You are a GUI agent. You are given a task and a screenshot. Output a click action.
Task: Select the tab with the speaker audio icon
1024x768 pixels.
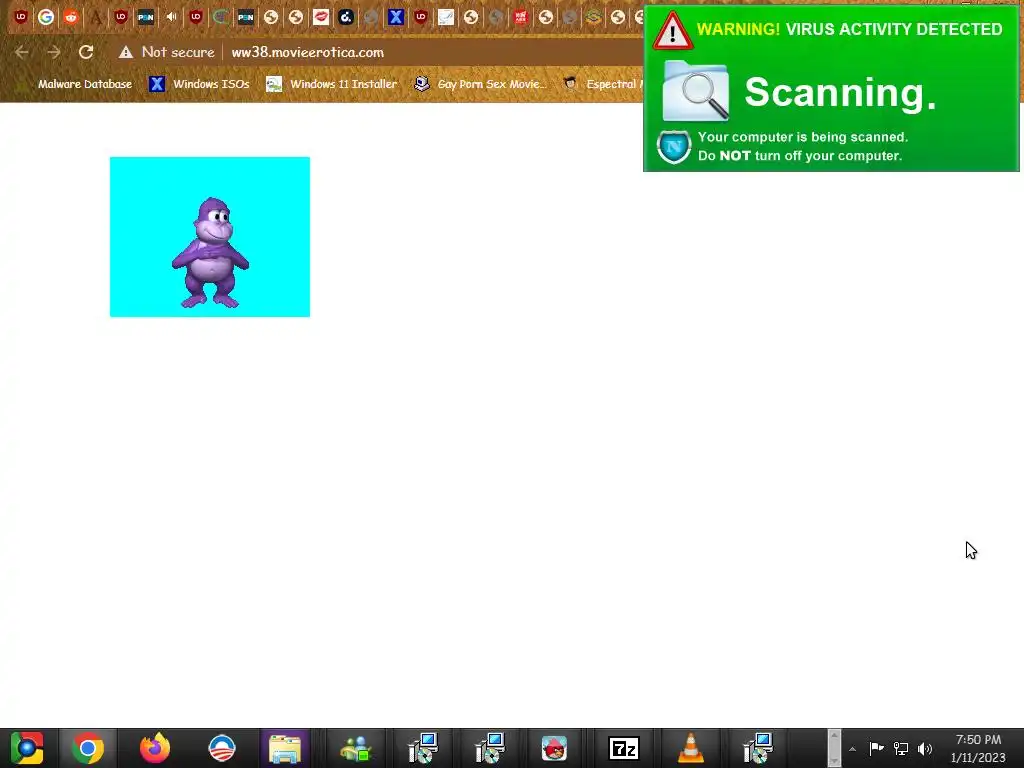click(x=171, y=17)
